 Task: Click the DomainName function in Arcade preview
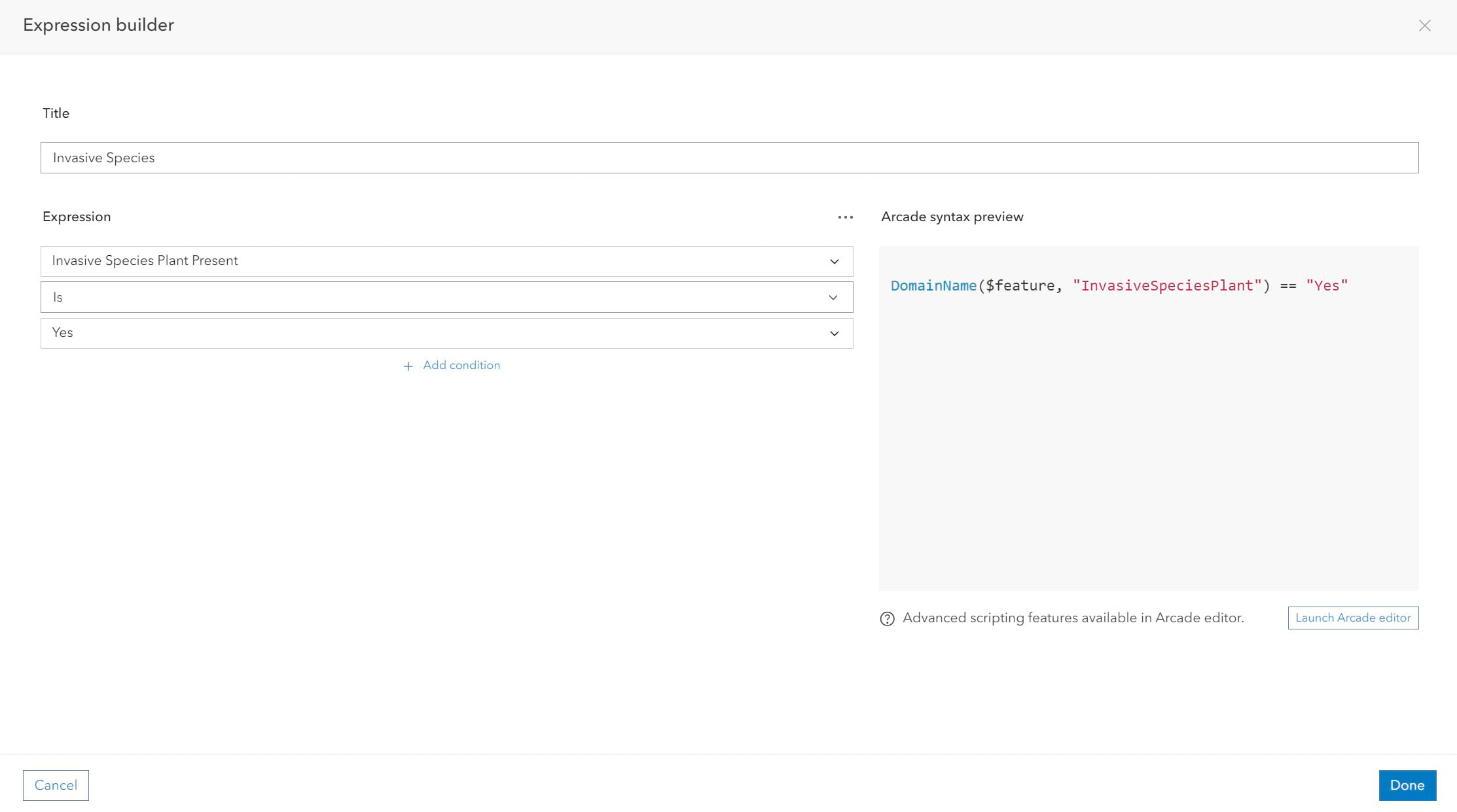(934, 286)
